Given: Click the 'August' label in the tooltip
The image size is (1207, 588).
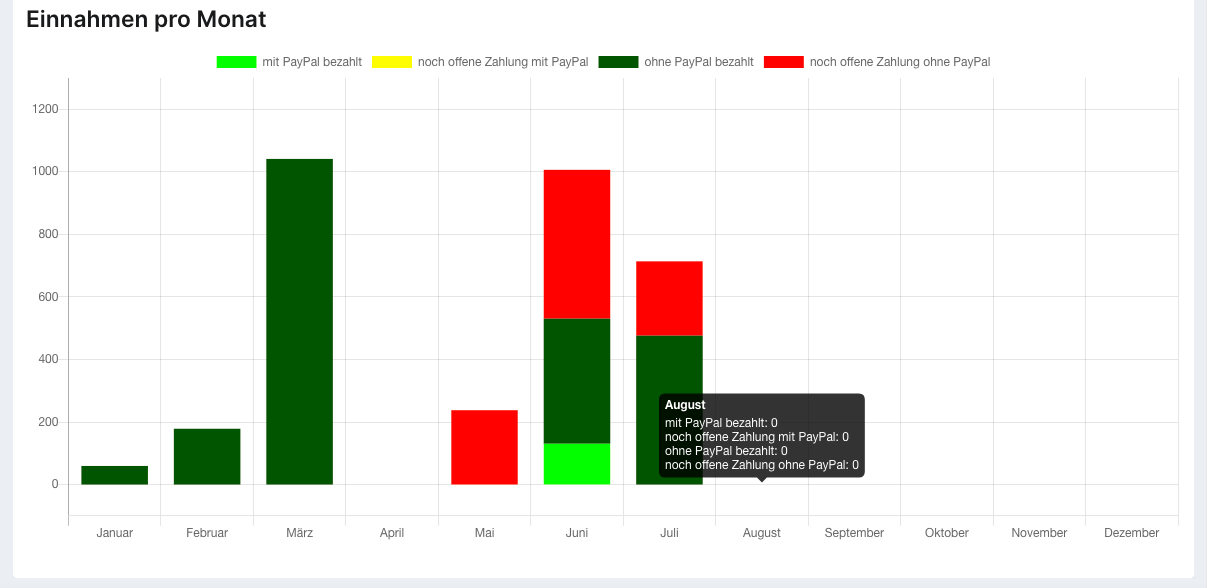Looking at the screenshot, I should click(x=686, y=405).
